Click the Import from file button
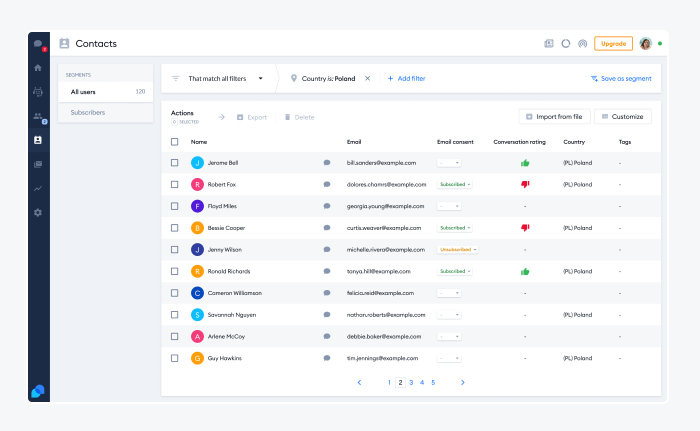This screenshot has width=700, height=431. pyautogui.click(x=554, y=117)
